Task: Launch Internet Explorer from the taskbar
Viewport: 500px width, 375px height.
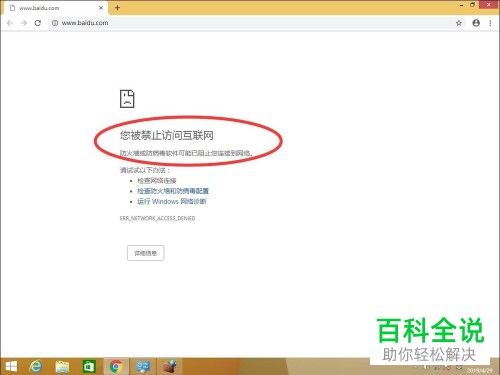Action: 36,367
